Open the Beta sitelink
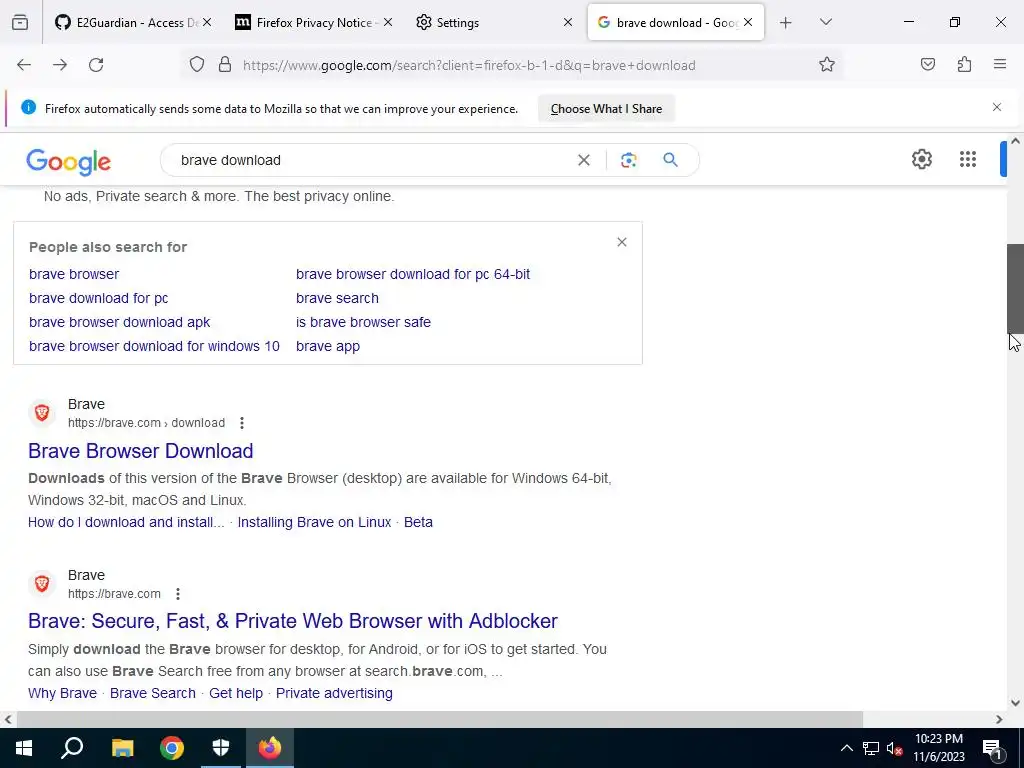The image size is (1024, 768). 418,522
